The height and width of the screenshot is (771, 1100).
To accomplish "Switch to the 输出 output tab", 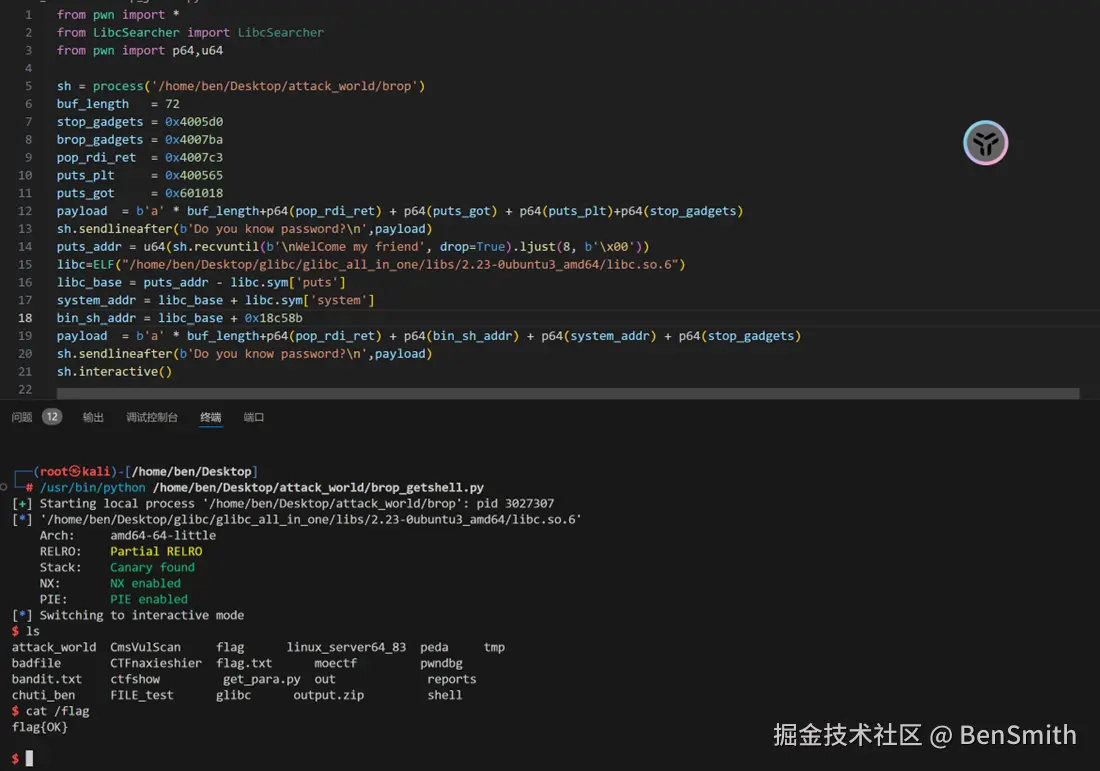I will click(93, 417).
